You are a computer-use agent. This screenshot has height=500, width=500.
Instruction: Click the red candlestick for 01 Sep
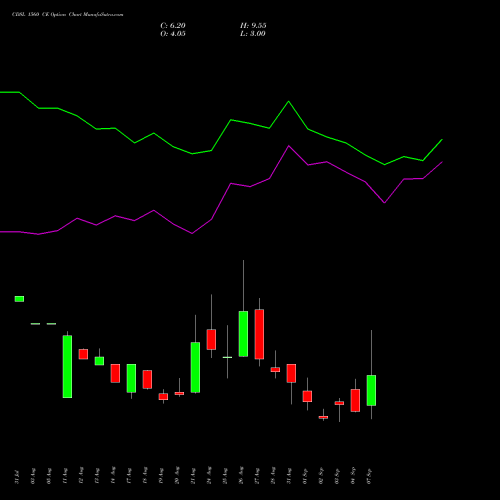pos(307,396)
